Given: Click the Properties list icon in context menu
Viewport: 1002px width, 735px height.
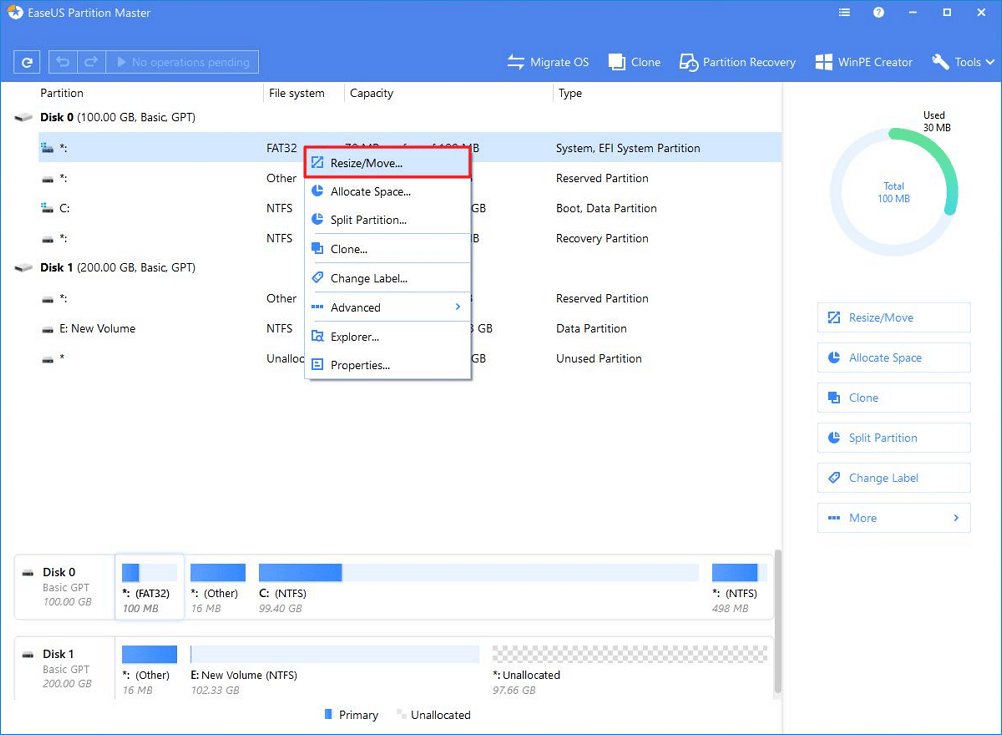Looking at the screenshot, I should (x=317, y=364).
